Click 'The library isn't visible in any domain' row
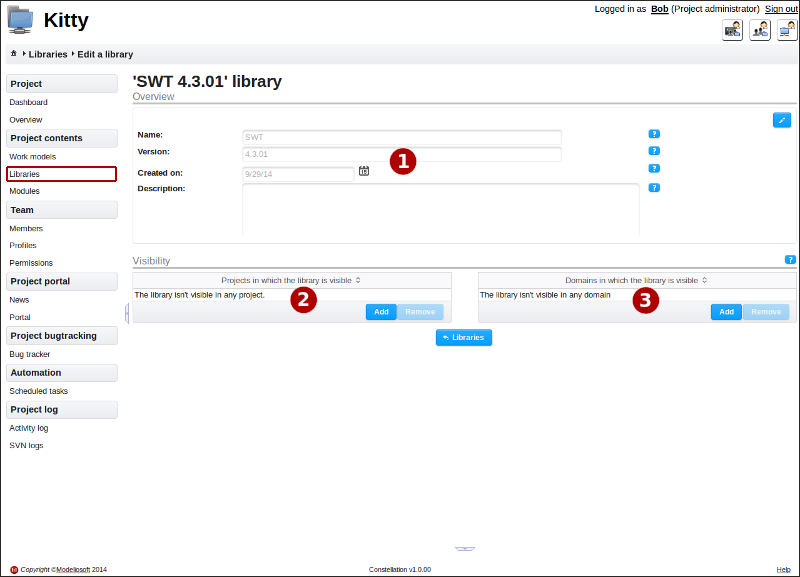Viewport: 800px width, 577px height. (x=637, y=295)
